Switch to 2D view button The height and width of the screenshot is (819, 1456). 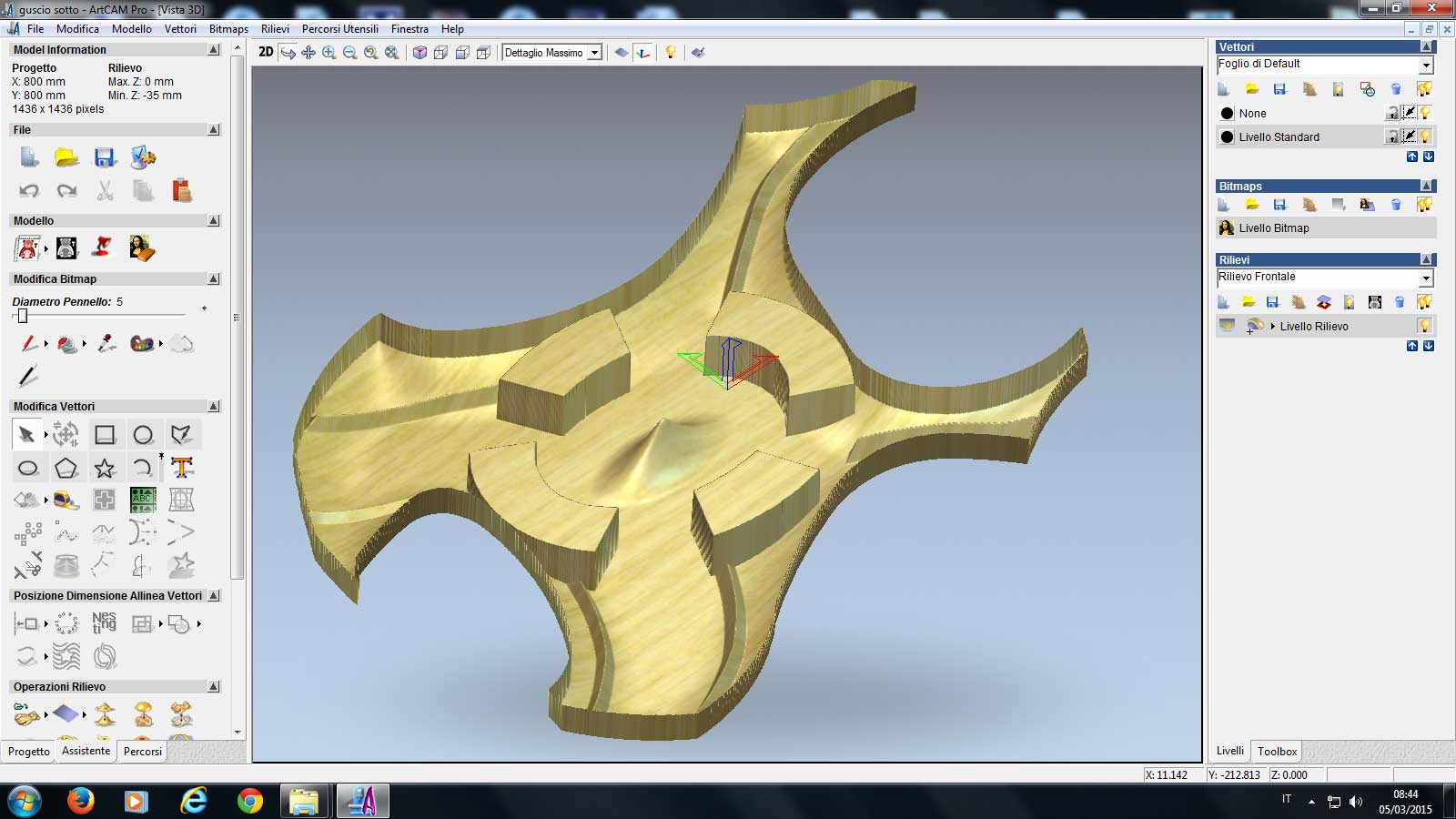pos(266,53)
